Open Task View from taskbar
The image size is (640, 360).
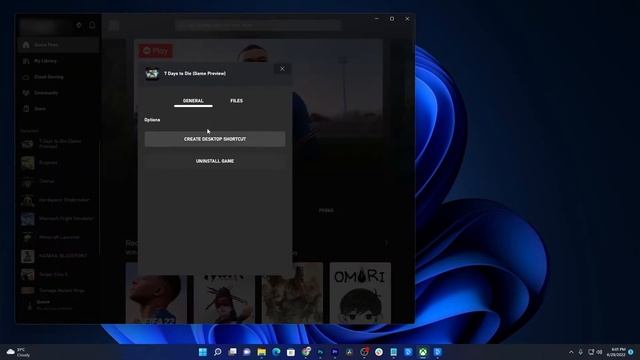(232, 352)
